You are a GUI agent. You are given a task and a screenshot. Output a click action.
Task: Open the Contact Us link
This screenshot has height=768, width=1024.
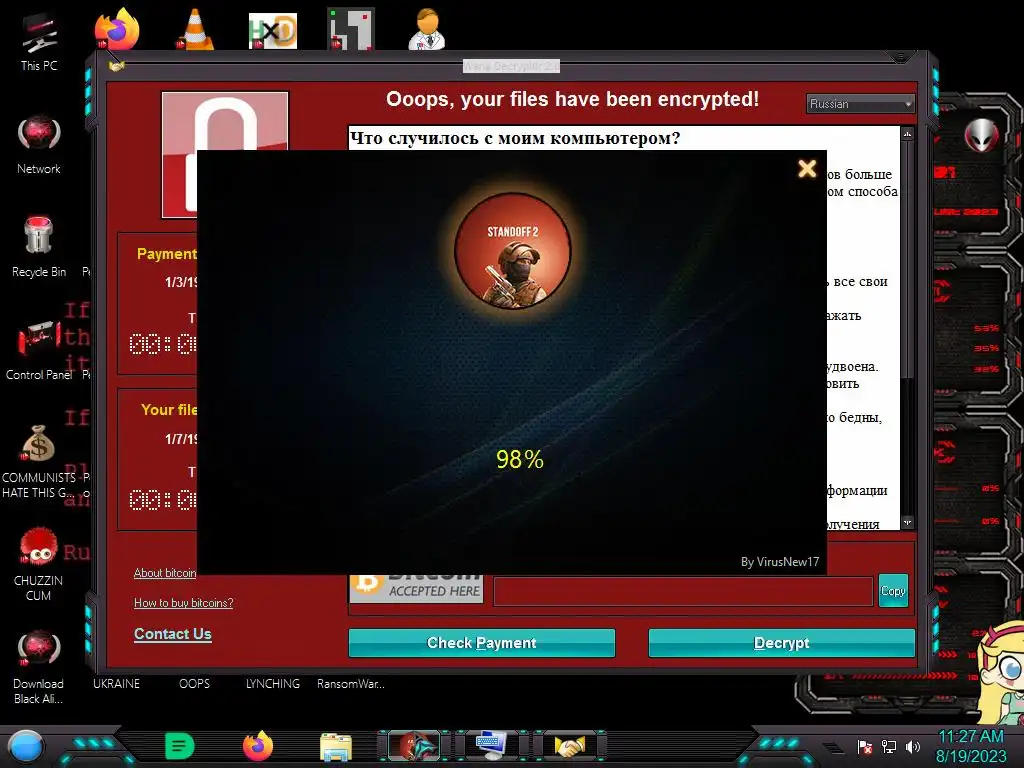[173, 633]
